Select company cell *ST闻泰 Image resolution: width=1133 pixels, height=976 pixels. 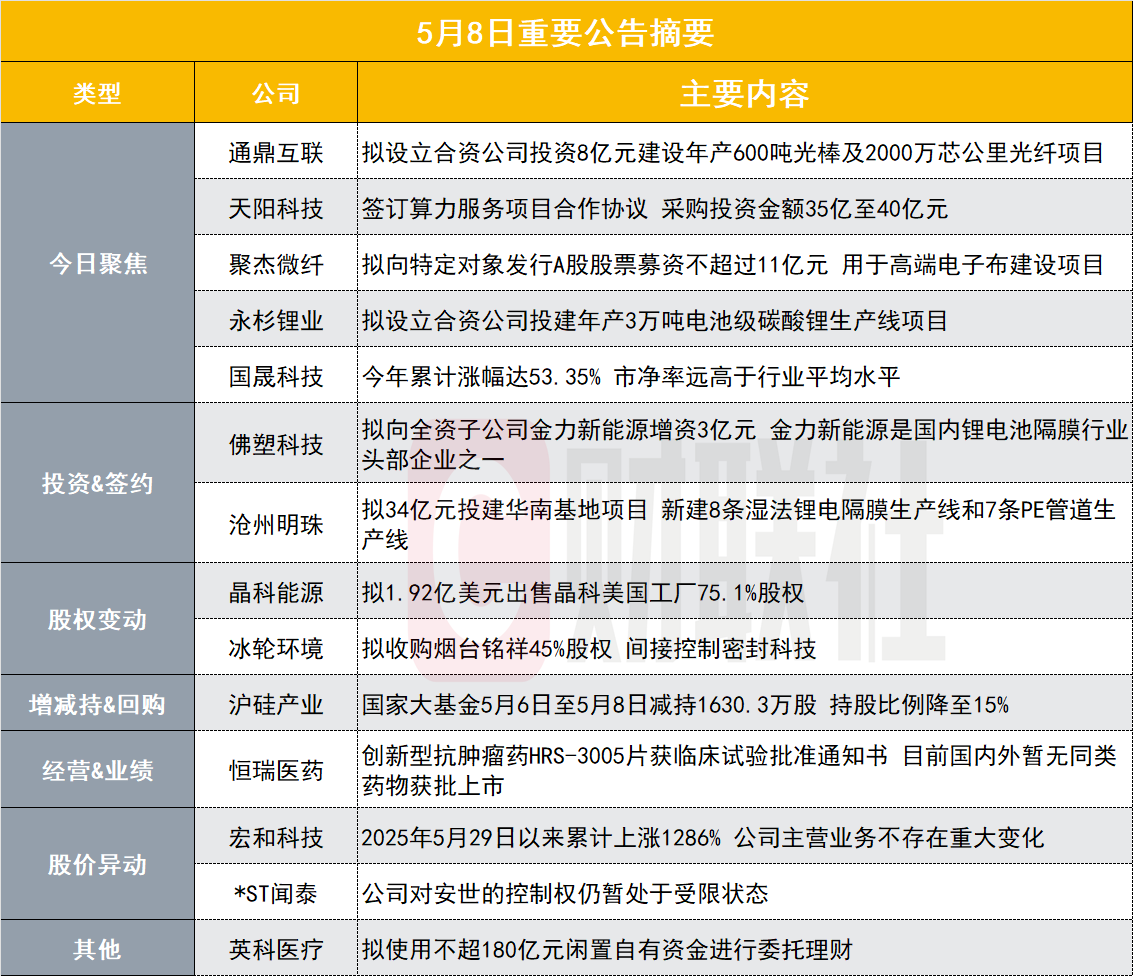point(276,893)
